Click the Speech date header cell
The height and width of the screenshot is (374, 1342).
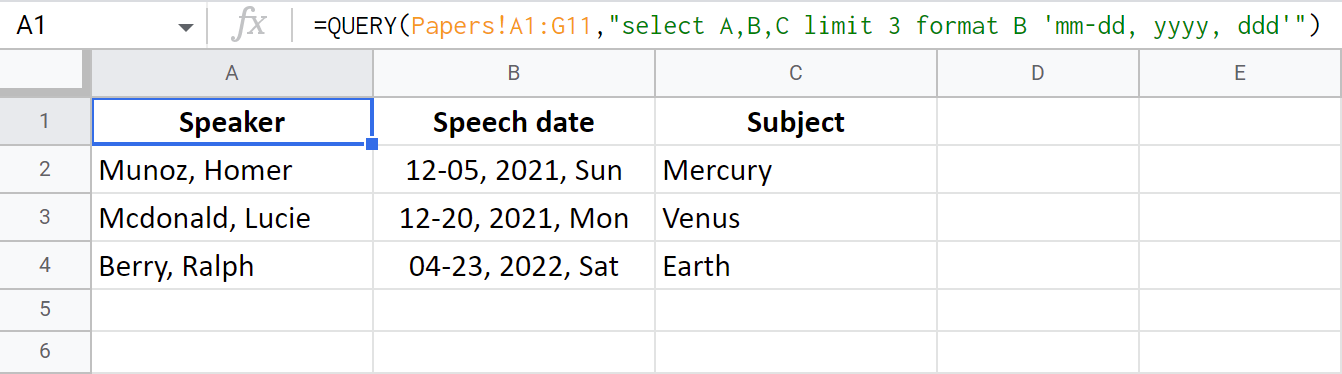(x=514, y=122)
